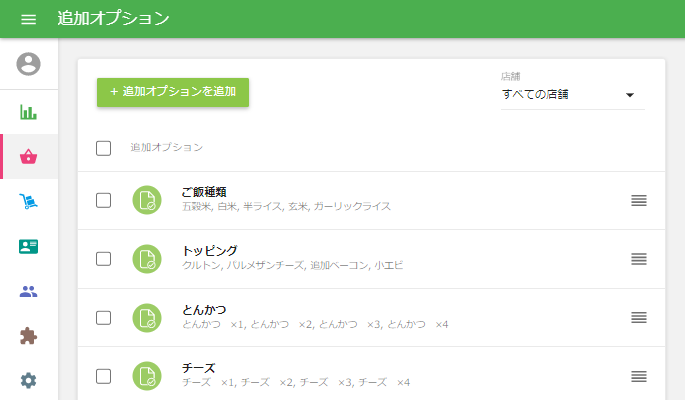Check the ご飯種類 row checkbox

(x=104, y=200)
